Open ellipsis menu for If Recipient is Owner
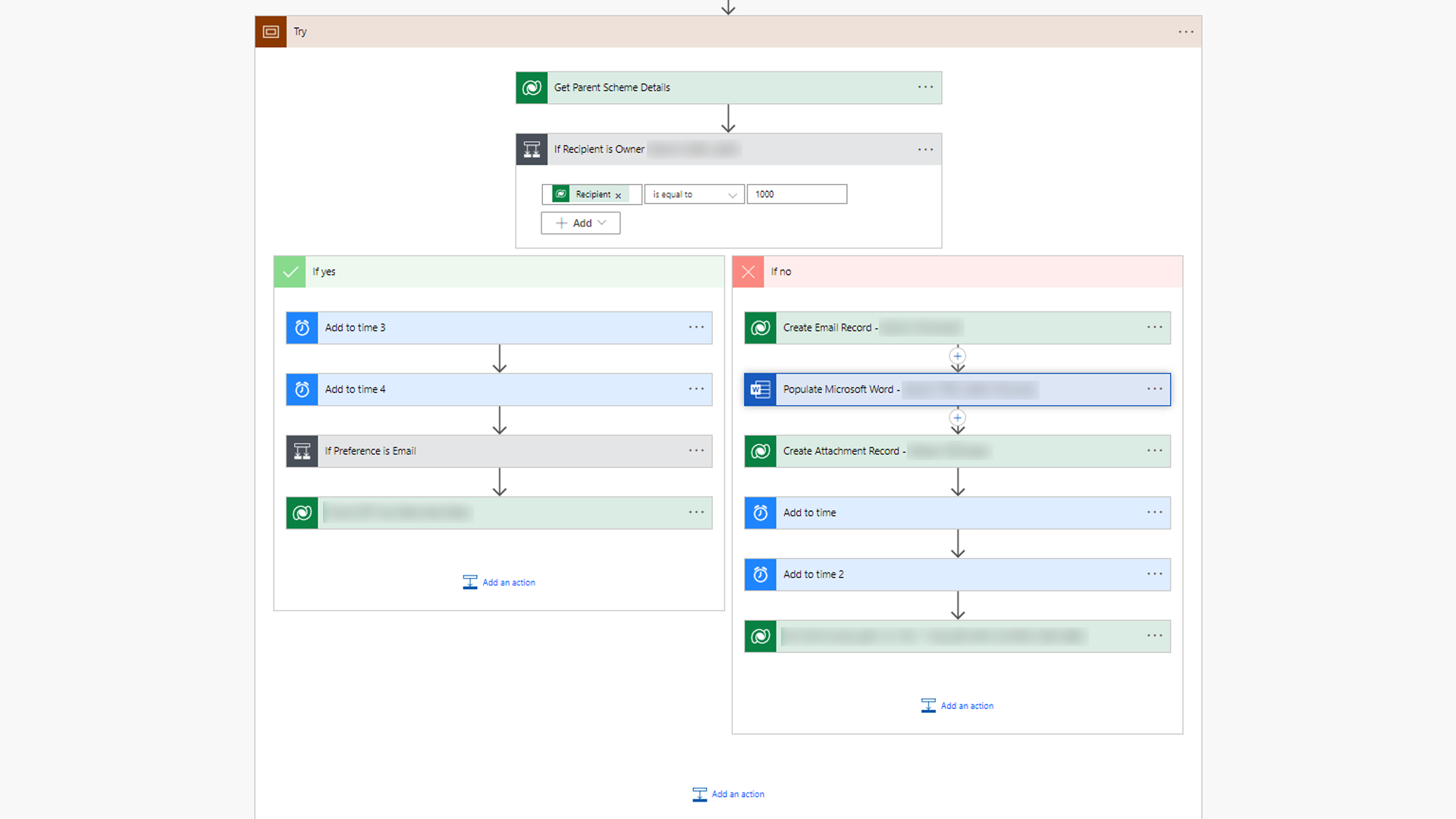Screen dimensions: 1456x819 point(925,149)
